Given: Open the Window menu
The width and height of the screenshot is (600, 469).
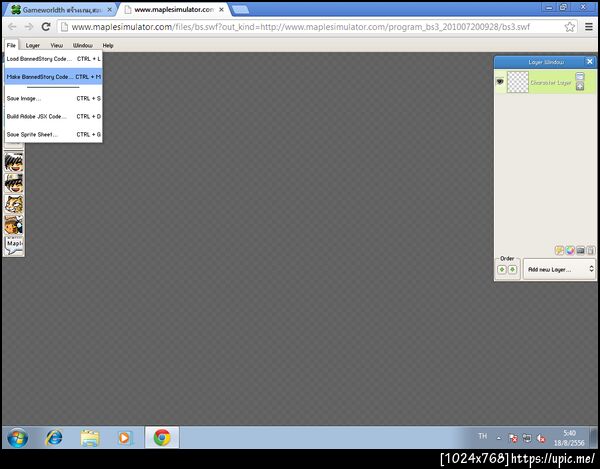Looking at the screenshot, I should (83, 46).
